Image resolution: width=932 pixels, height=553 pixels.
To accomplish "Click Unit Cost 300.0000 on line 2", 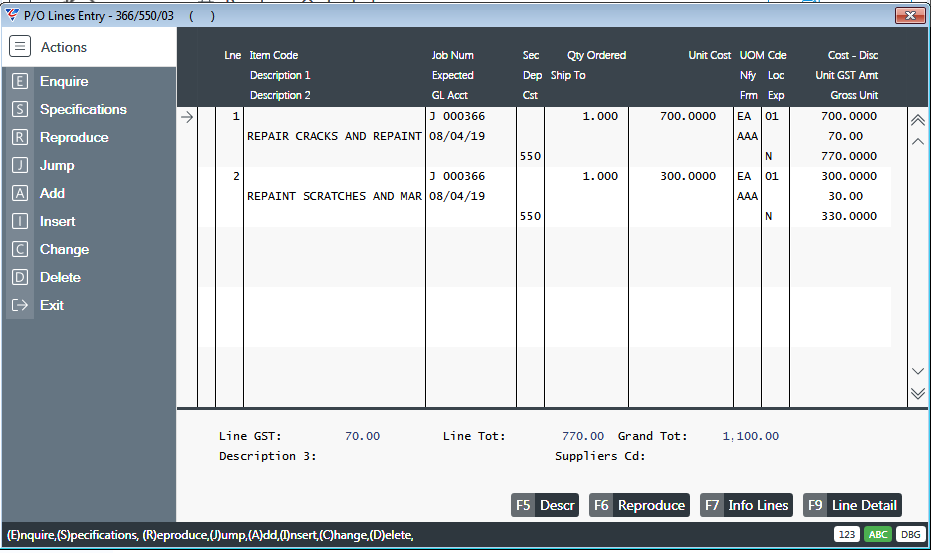I will (688, 177).
